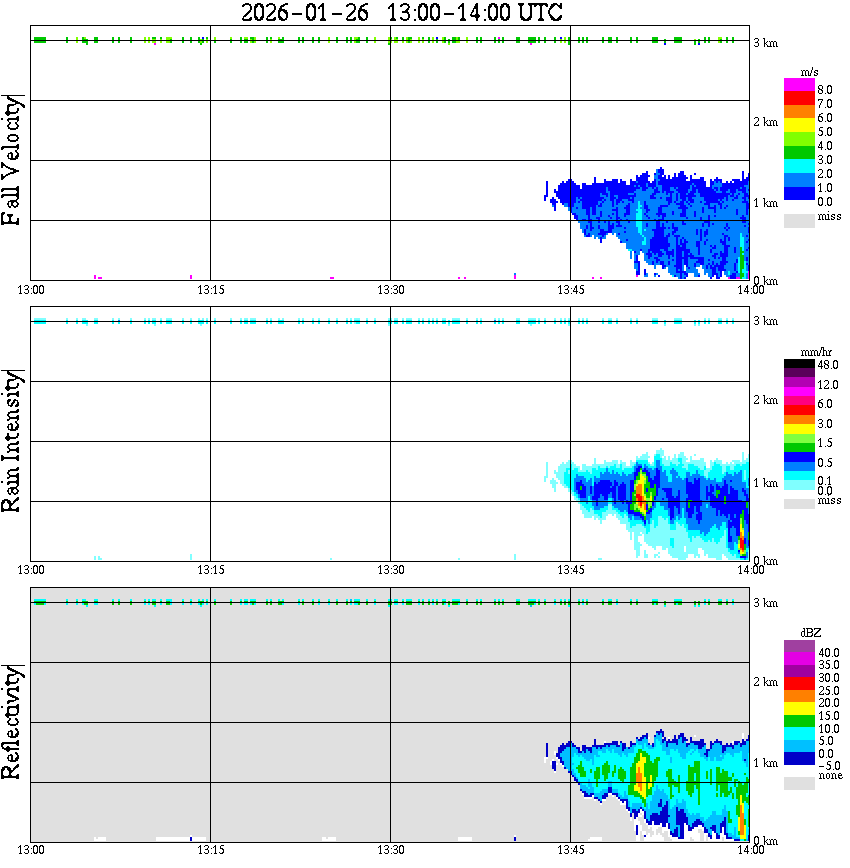The width and height of the screenshot is (850, 868).
Task: Pick the yellow 15.0 dBZ legend swatch
Action: pyautogui.click(x=799, y=709)
